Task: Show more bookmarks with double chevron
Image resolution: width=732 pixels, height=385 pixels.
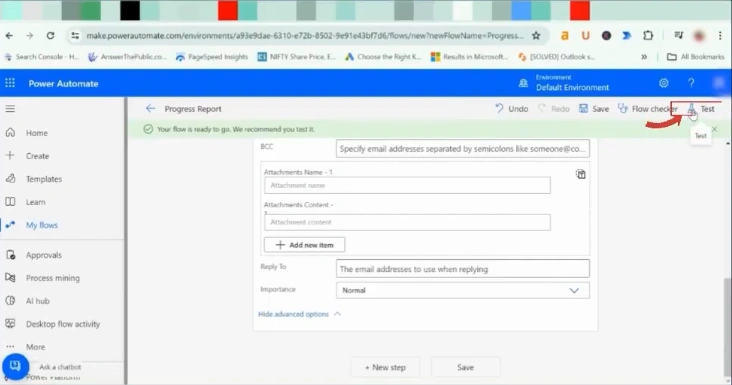Action: coord(644,57)
